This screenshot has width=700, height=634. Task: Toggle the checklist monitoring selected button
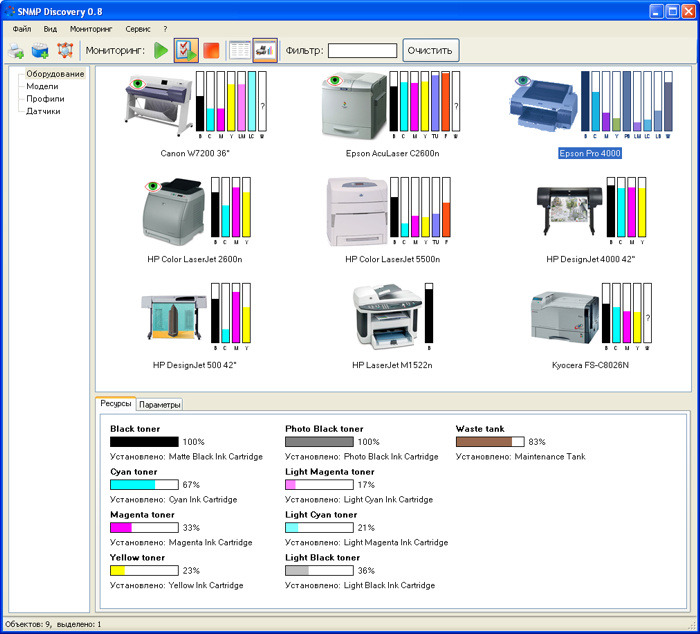(x=186, y=50)
